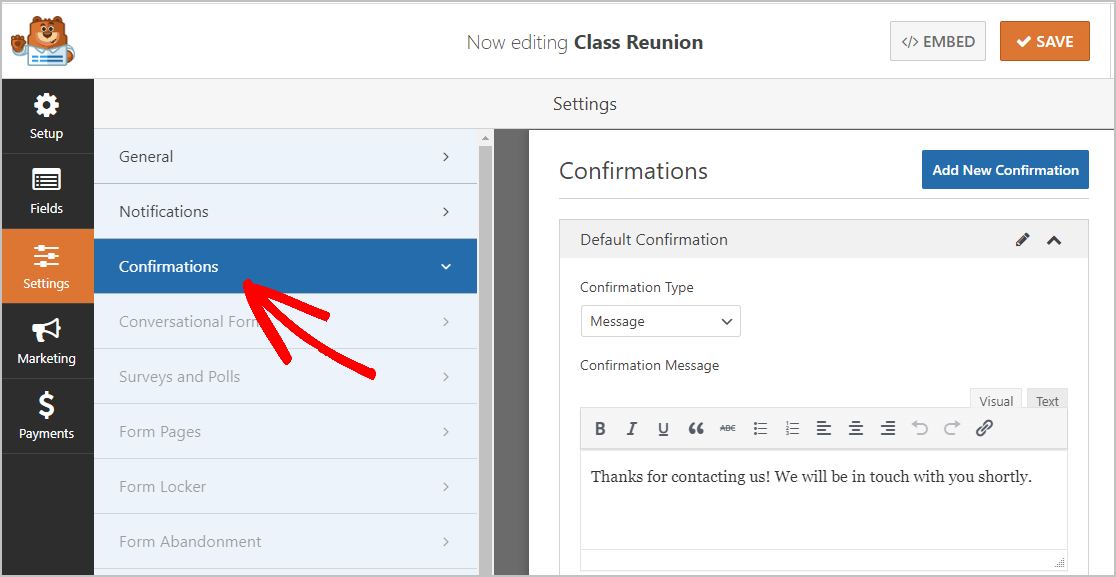Click the scroll-up arrow of the settings list
This screenshot has width=1116, height=577.
(485, 137)
